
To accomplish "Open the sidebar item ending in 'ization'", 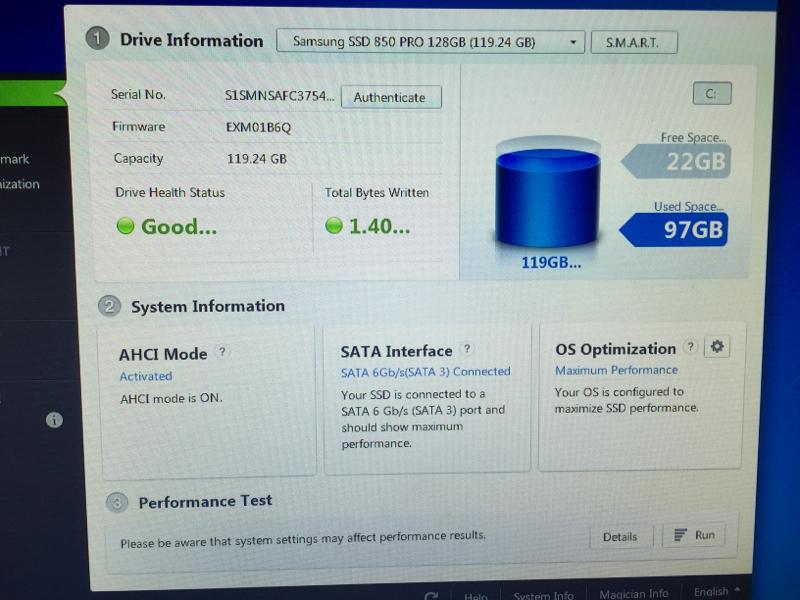I will point(19,184).
